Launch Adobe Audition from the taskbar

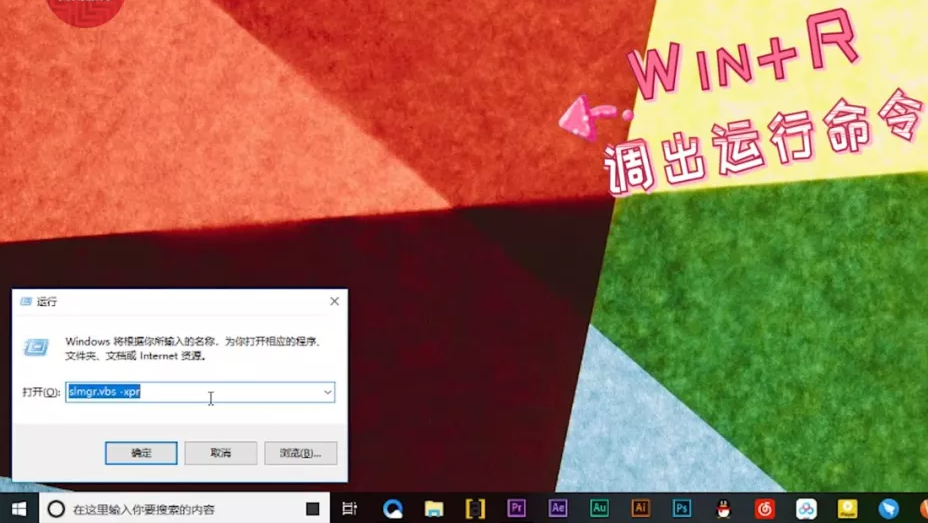(599, 508)
